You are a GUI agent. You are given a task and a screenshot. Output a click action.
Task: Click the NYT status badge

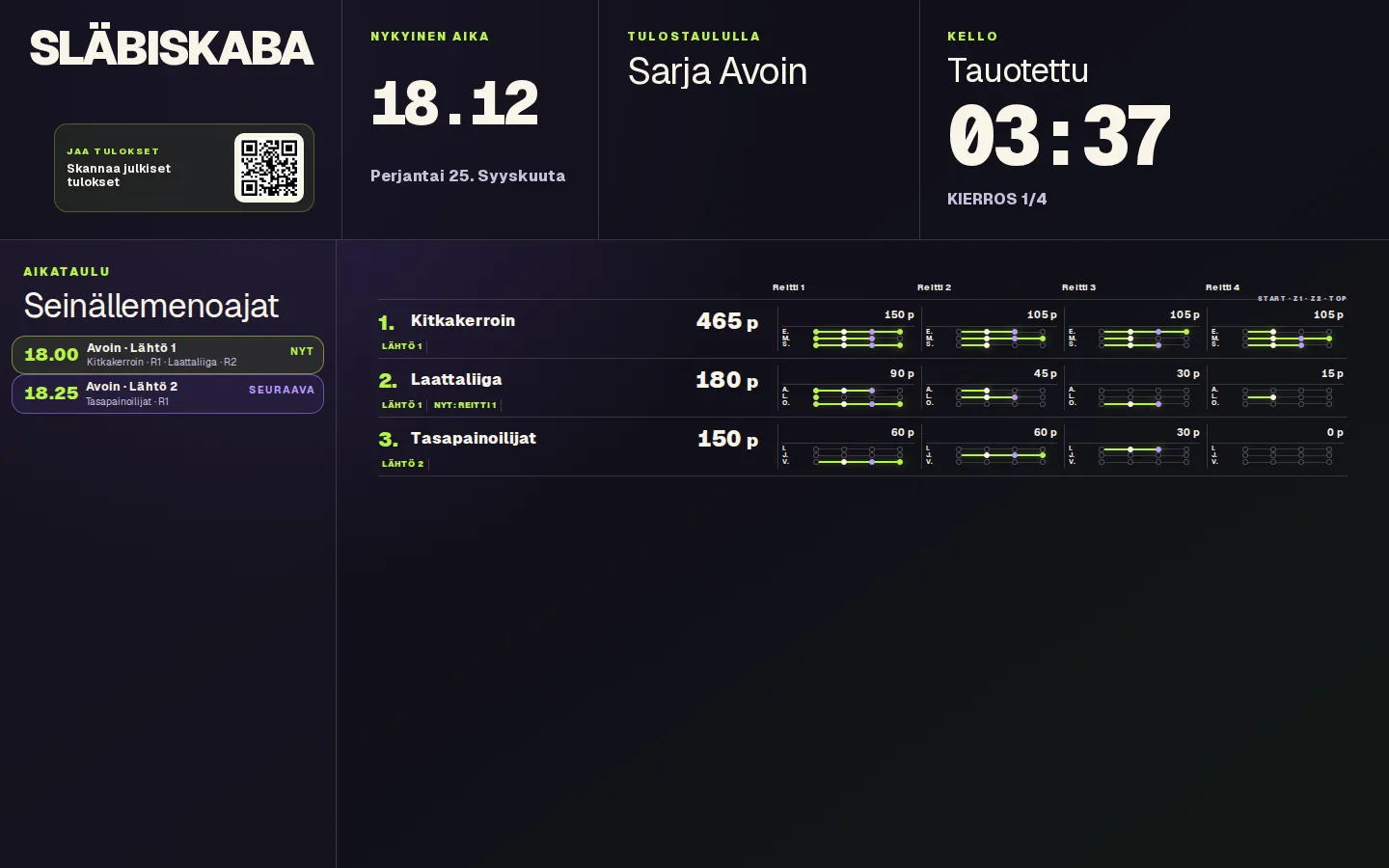pos(302,352)
